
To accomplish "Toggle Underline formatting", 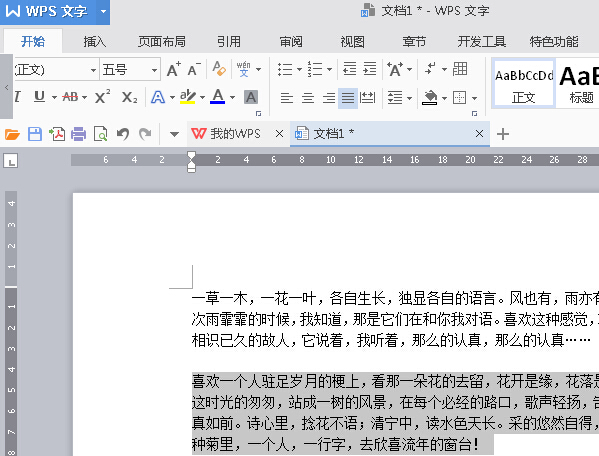I will pyautogui.click(x=39, y=97).
